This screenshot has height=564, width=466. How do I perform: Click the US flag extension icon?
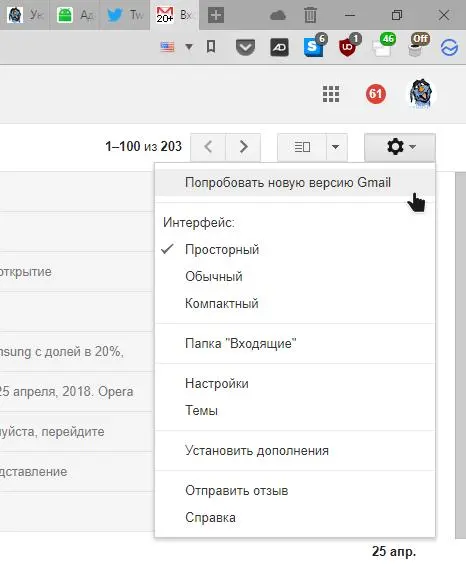click(x=167, y=47)
